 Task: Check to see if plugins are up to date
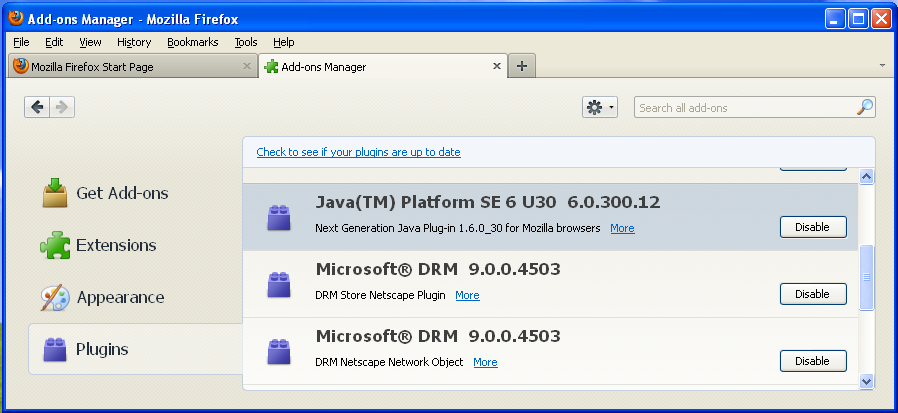[x=359, y=152]
